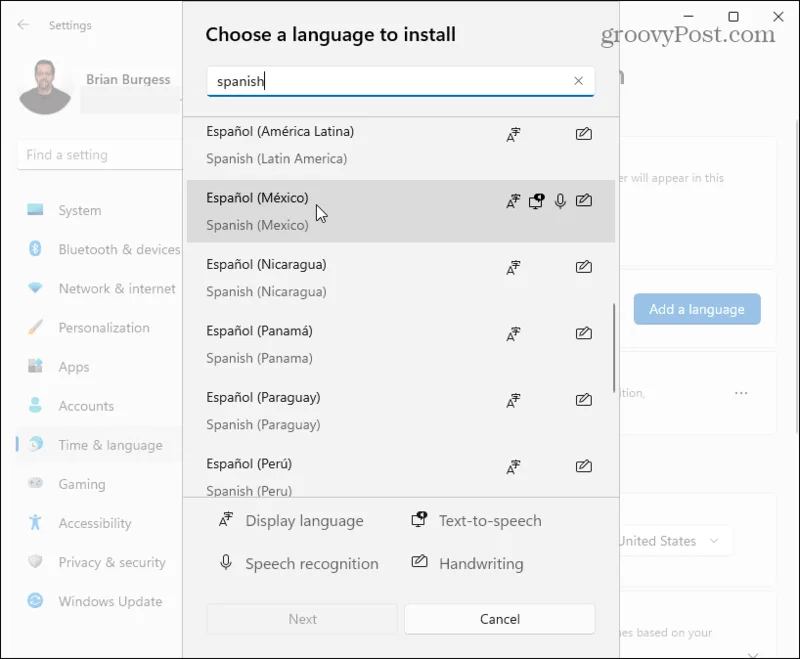Click handwriting icon for Panamá
Viewport: 800px width, 659px height.
584,334
